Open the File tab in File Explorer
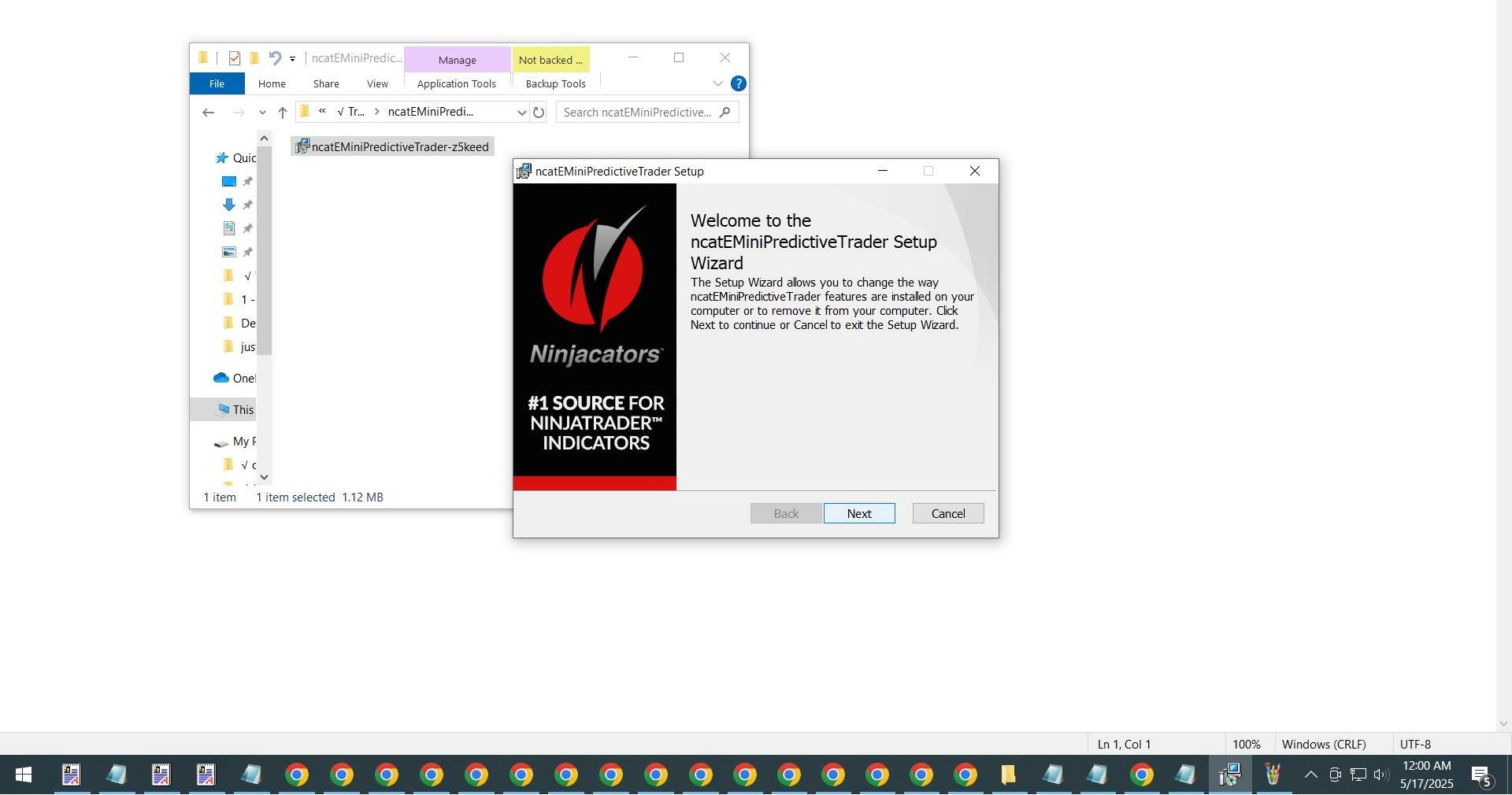 pos(217,83)
